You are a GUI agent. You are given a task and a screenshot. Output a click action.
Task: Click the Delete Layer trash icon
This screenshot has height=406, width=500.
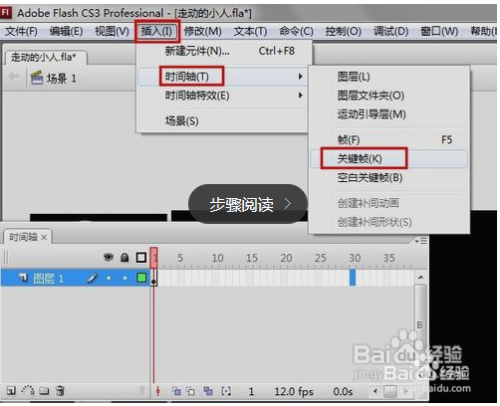(x=60, y=390)
